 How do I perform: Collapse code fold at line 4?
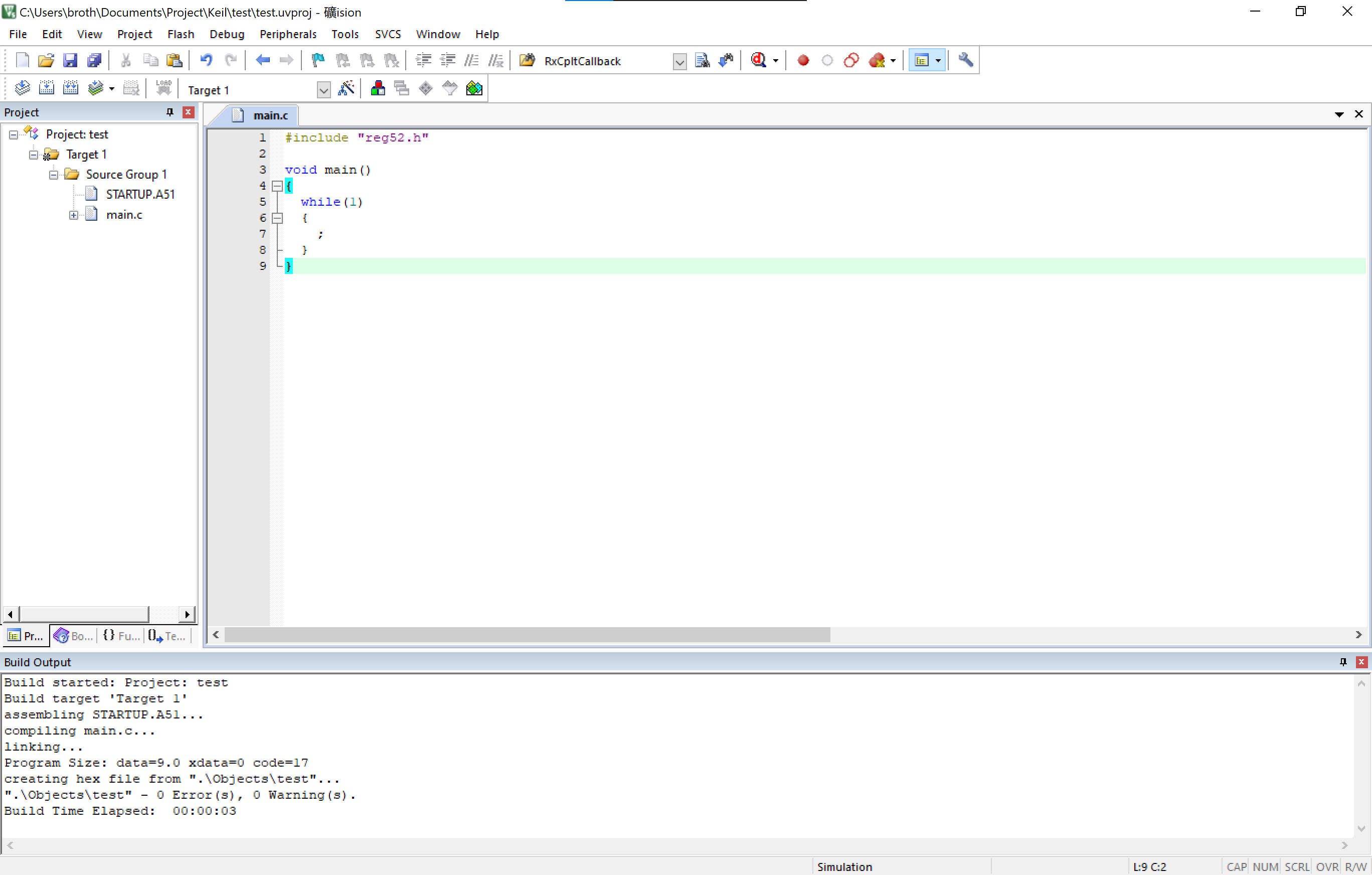(277, 186)
